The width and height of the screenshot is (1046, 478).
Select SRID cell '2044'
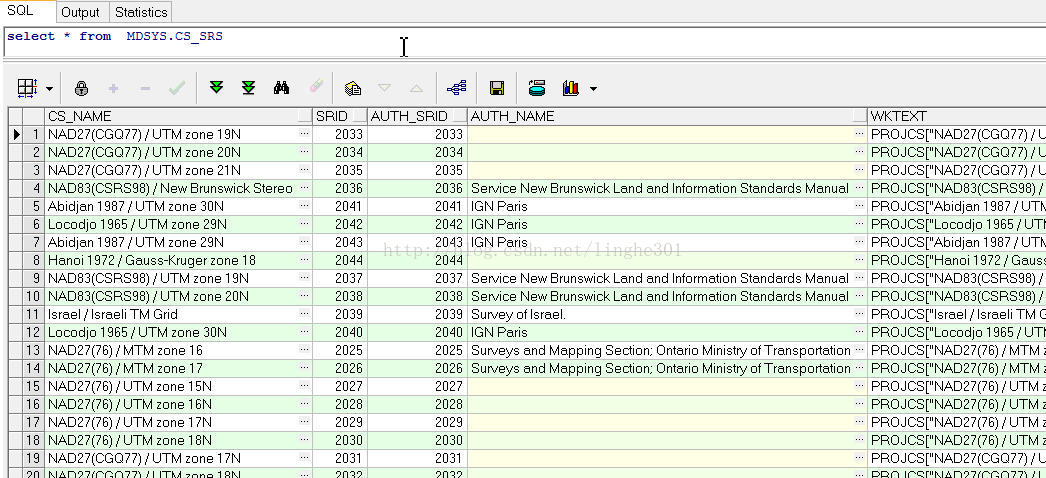click(x=340, y=261)
